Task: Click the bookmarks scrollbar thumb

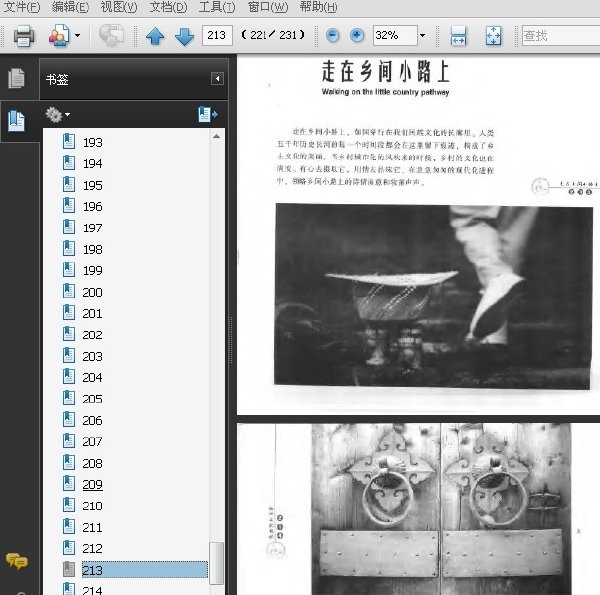Action: [x=217, y=563]
